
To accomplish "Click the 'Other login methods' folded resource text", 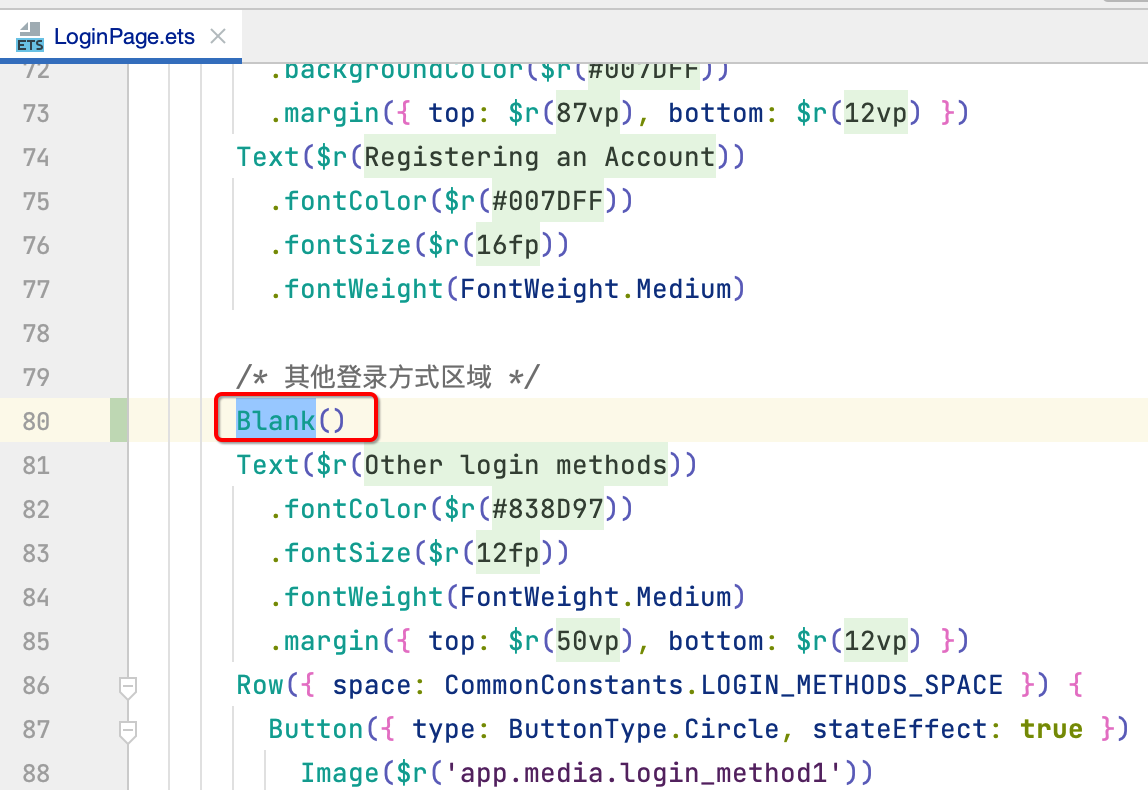I will [x=515, y=464].
